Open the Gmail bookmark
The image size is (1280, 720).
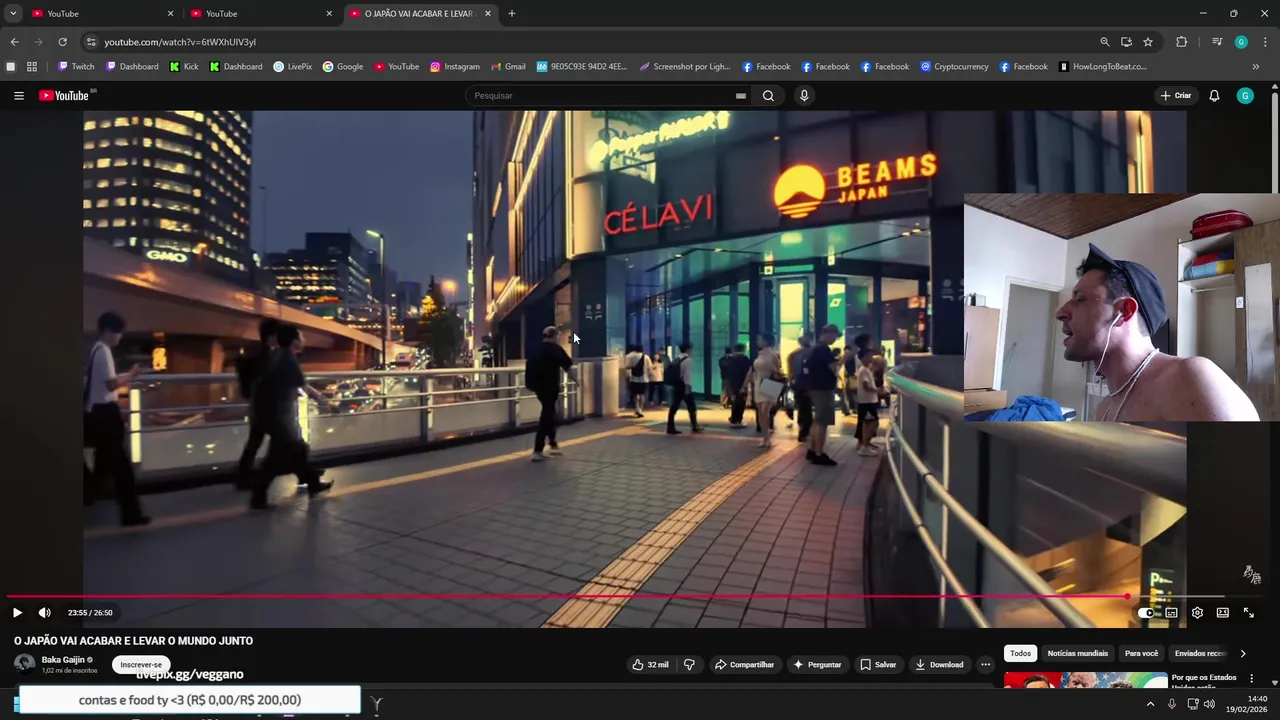tap(508, 67)
